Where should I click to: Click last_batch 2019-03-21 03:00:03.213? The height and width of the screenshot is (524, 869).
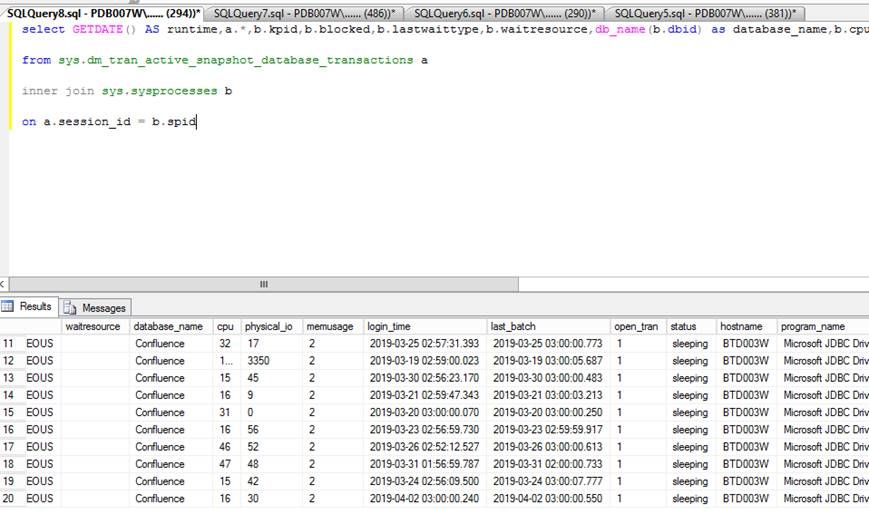point(548,395)
